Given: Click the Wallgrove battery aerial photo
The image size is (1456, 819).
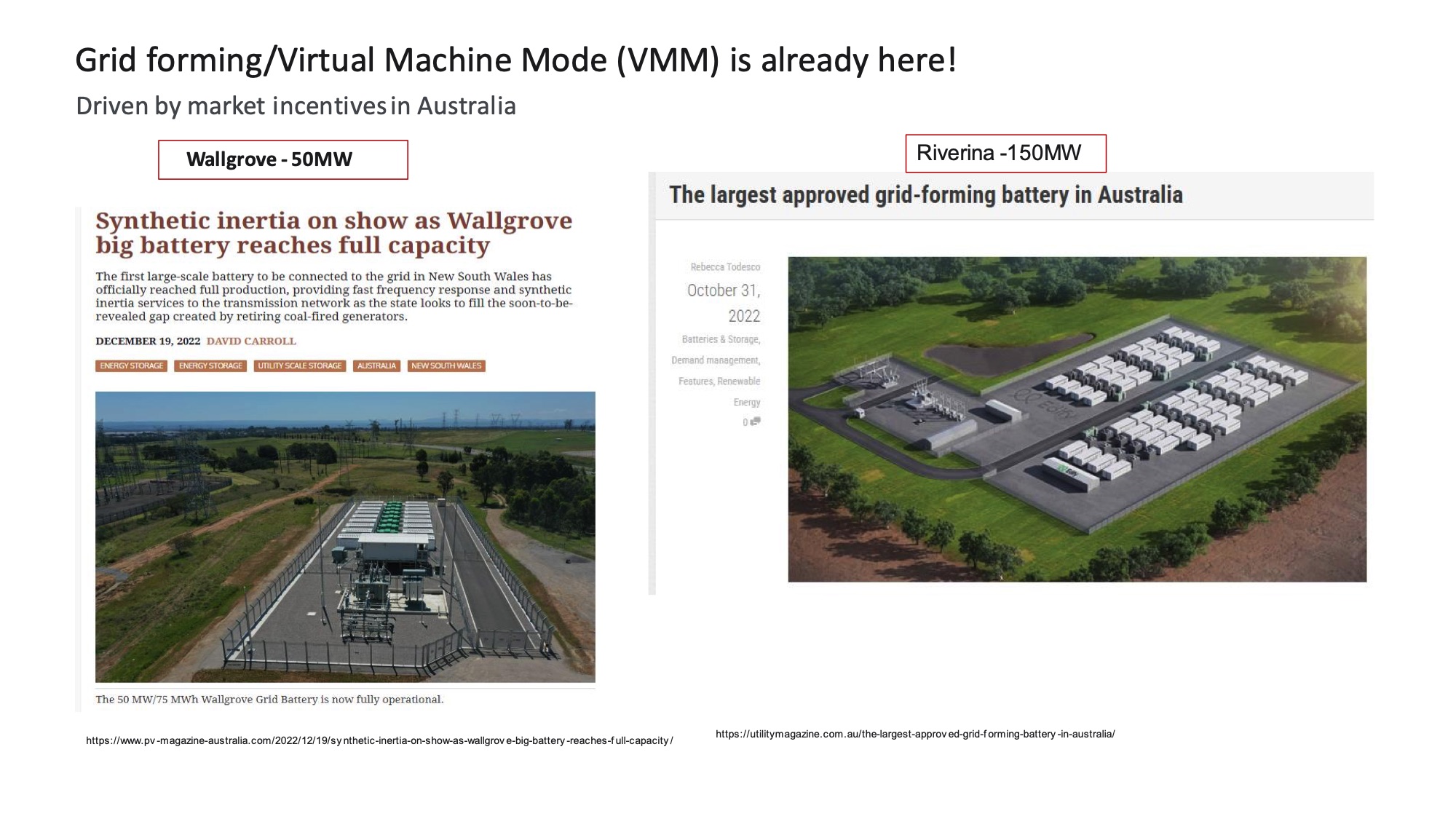Looking at the screenshot, I should (345, 537).
